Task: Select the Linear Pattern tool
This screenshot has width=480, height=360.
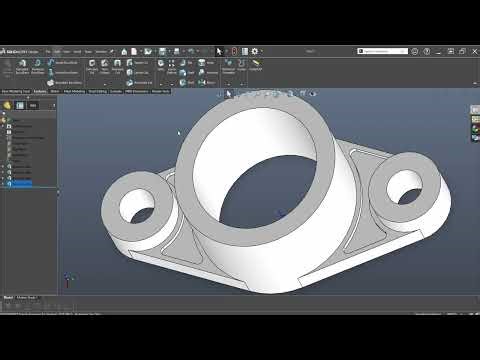Action: click(171, 67)
